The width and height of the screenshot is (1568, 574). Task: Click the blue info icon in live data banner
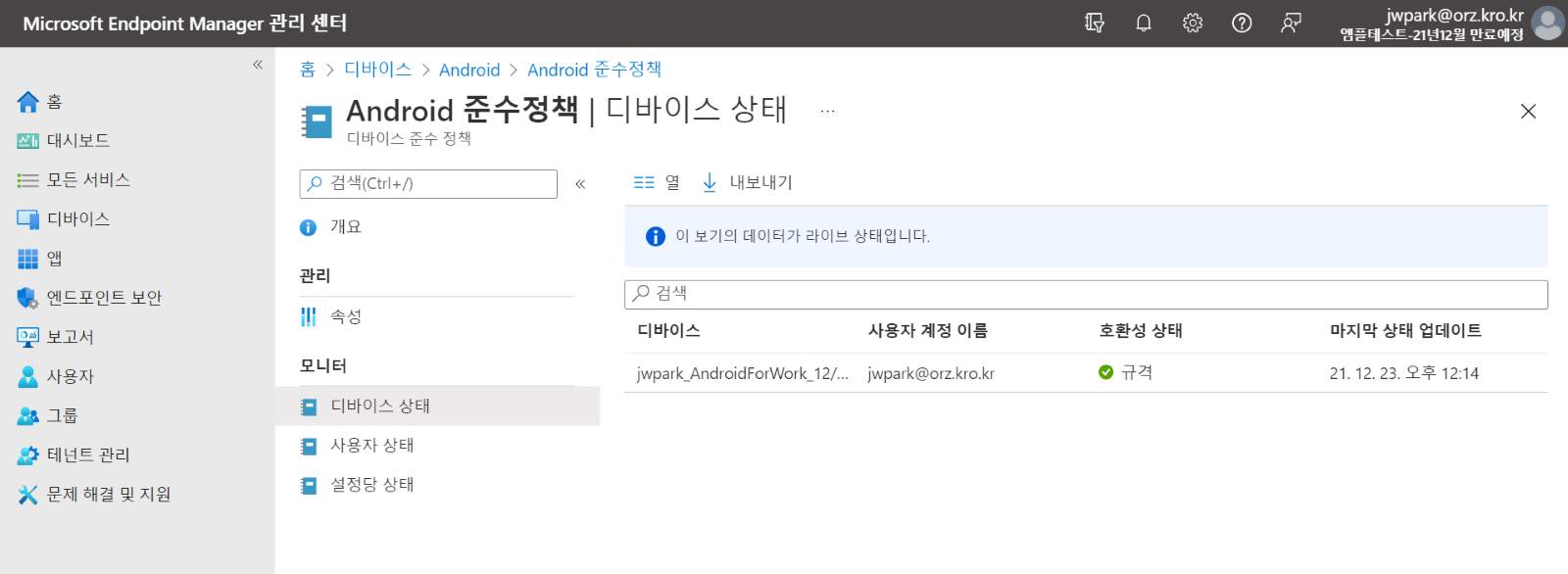pos(656,236)
